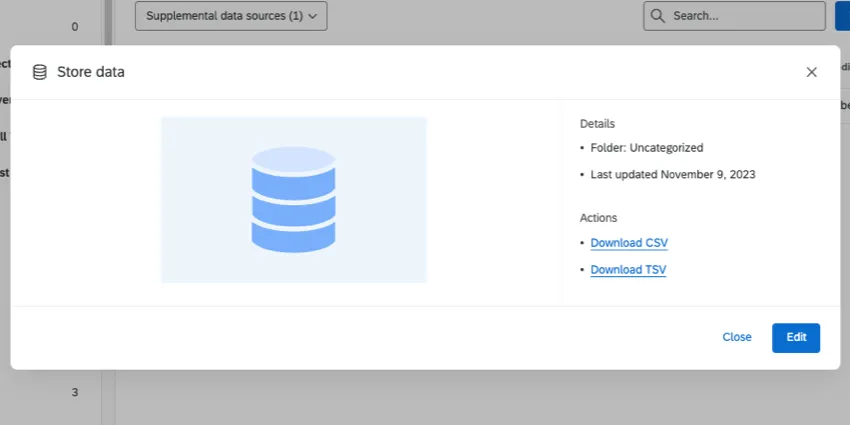Screen dimensions: 850x425
Task: Click the large blue database illustration
Action: (x=293, y=199)
